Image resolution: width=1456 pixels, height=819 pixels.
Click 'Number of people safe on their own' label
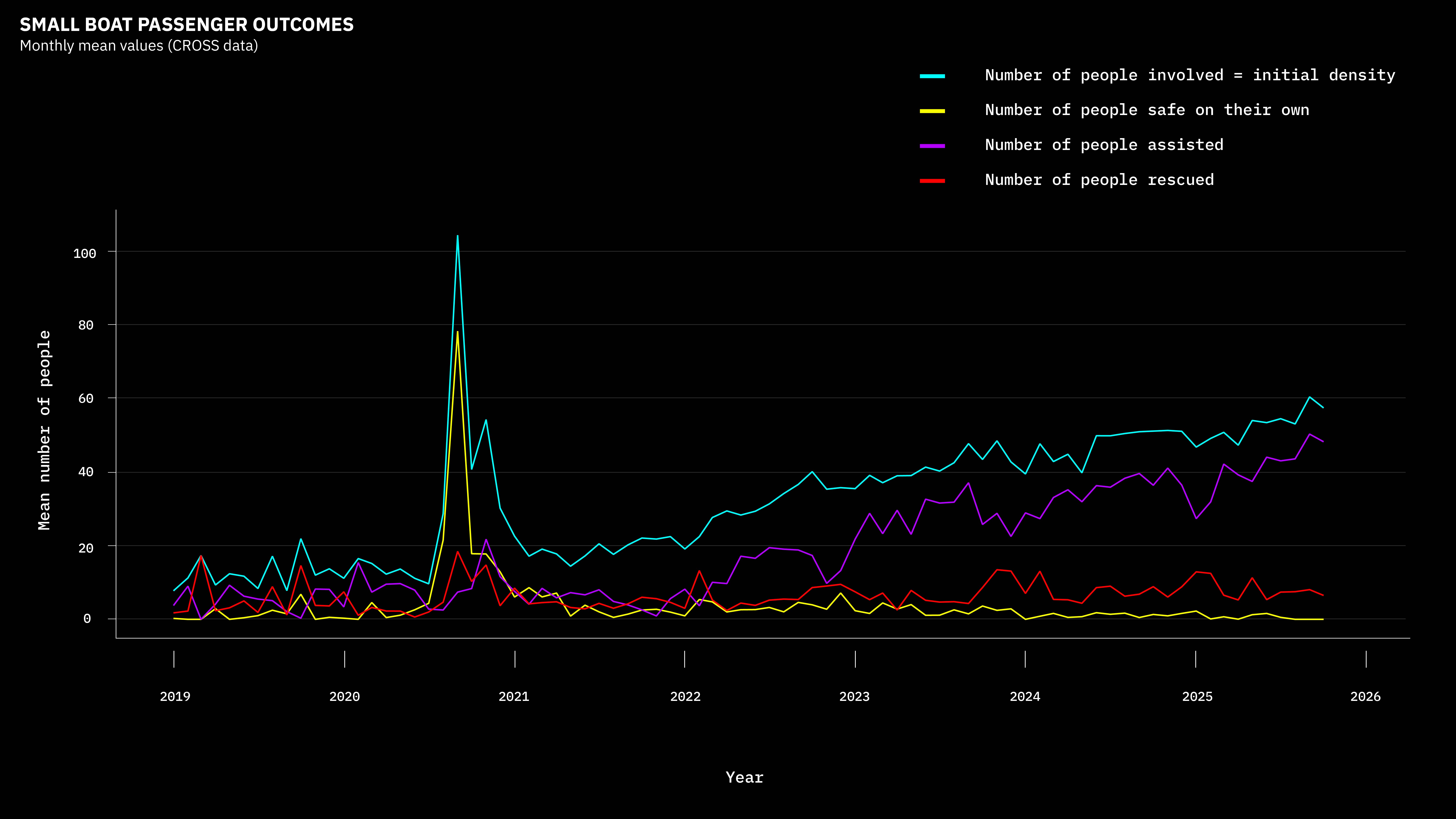[1147, 110]
